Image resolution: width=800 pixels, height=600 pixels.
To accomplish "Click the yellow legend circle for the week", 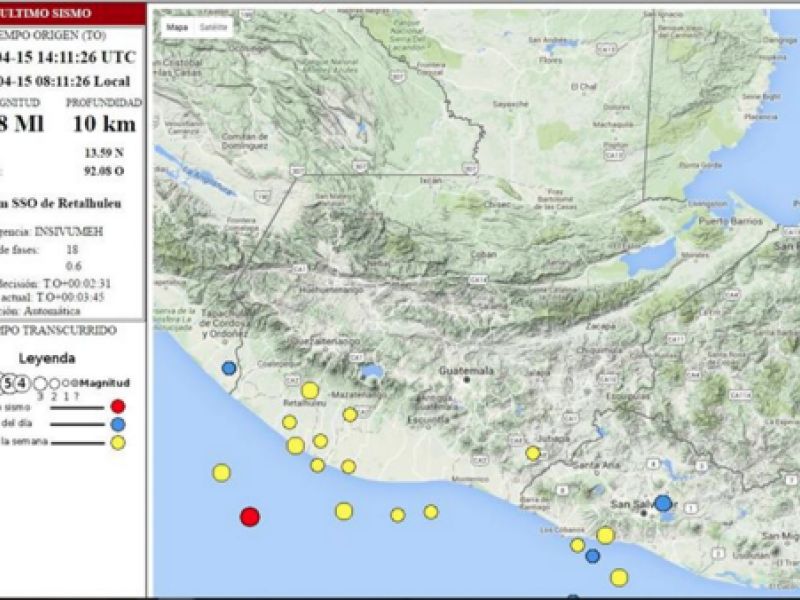I will [x=118, y=443].
